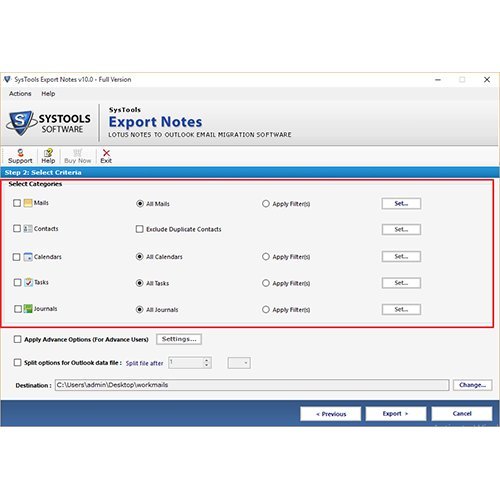Close the SysTools Export Notes window

tap(487, 80)
